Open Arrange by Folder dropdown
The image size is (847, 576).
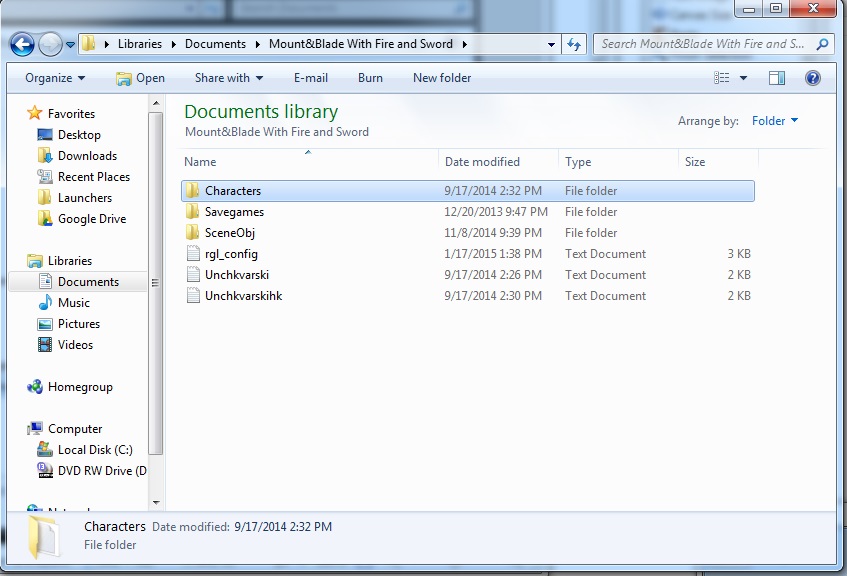[x=775, y=120]
